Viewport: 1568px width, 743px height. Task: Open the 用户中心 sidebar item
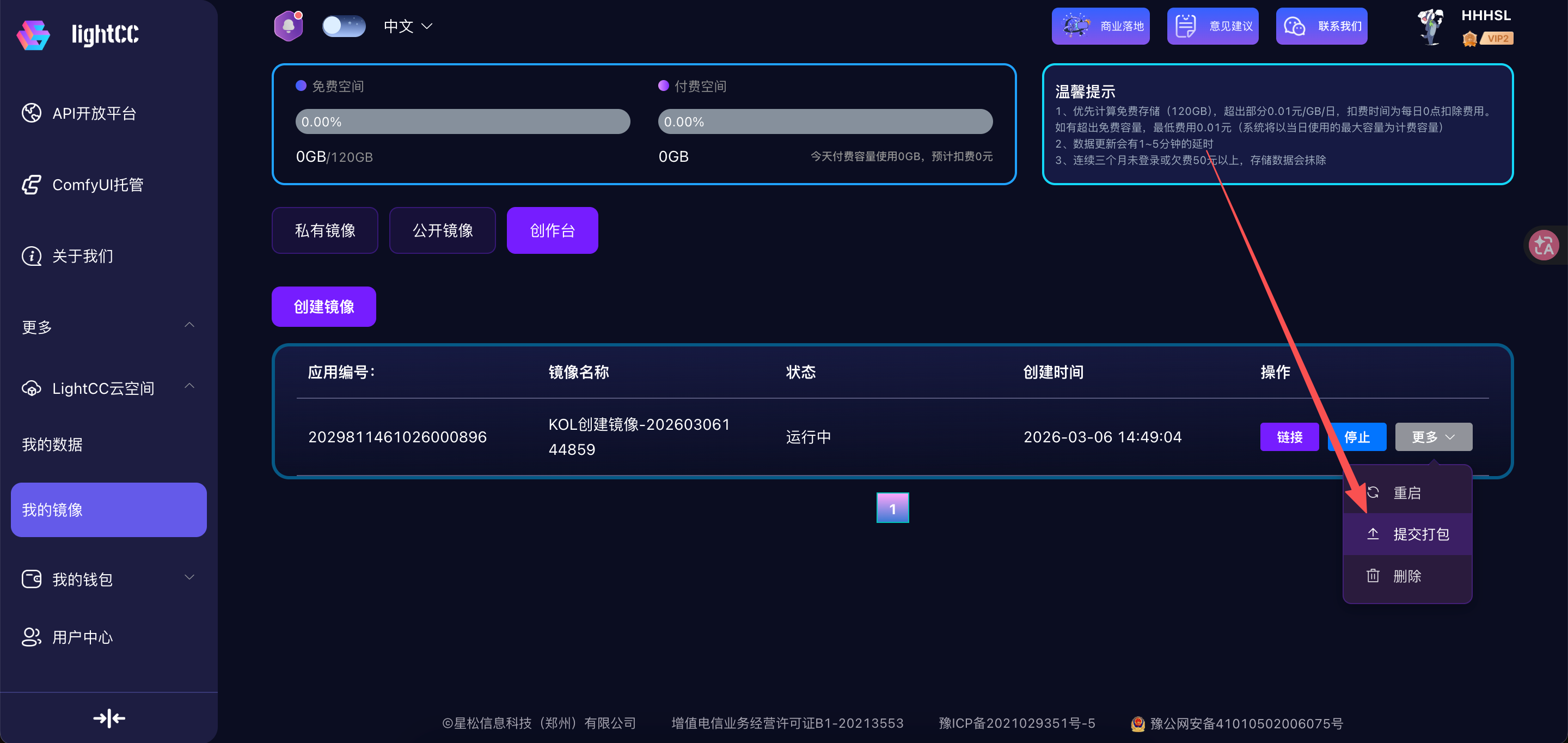(82, 637)
